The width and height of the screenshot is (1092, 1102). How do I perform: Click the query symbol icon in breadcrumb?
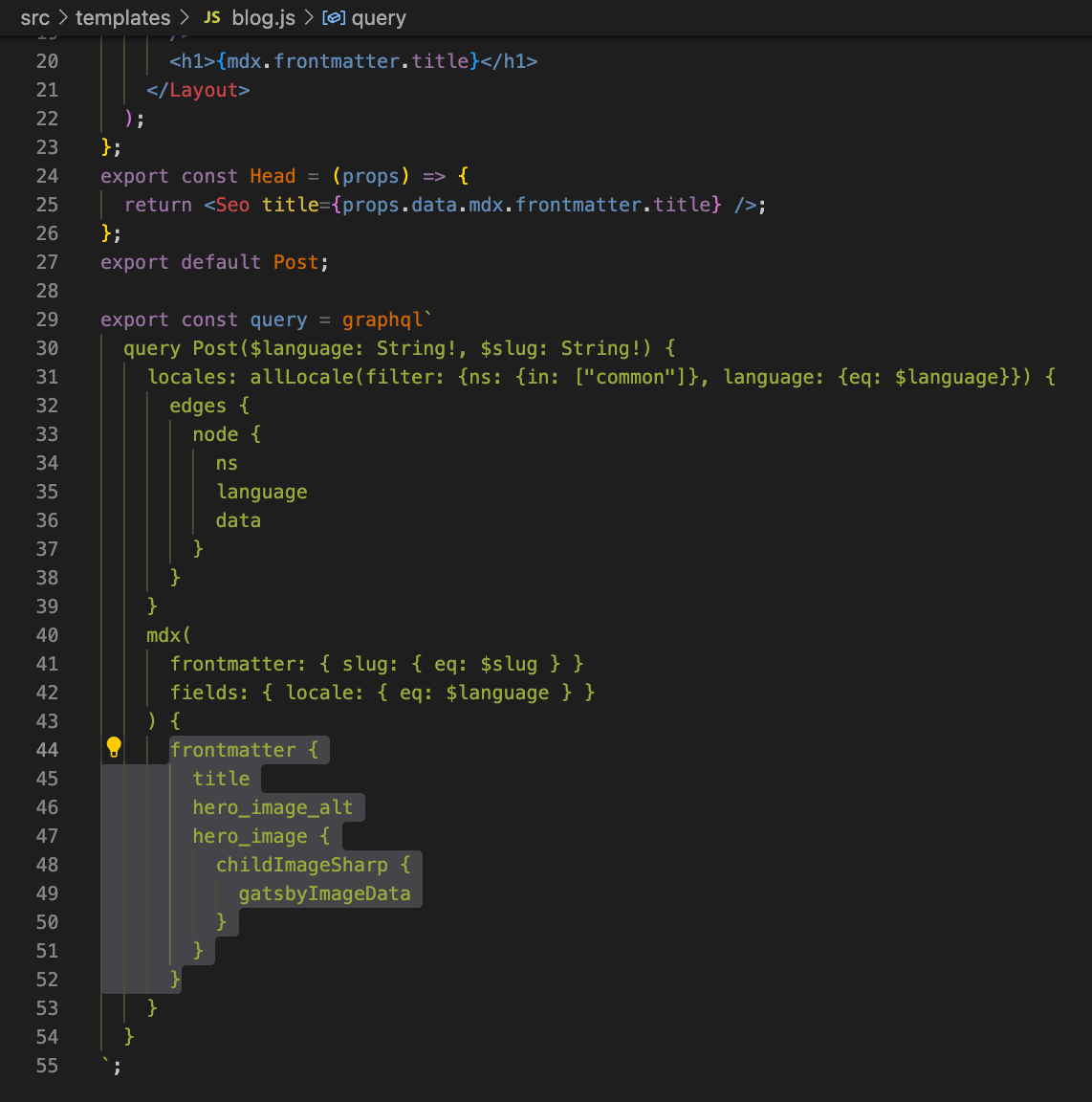tap(333, 17)
